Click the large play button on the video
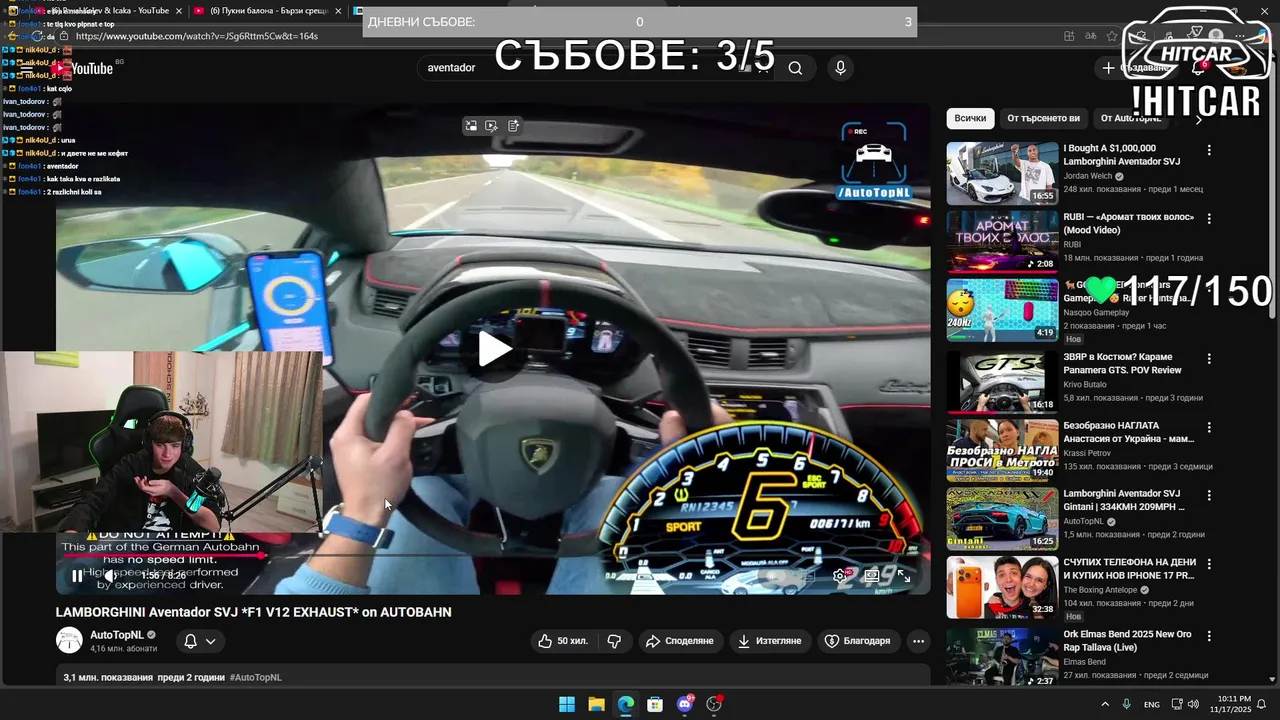The image size is (1280, 720). (495, 349)
